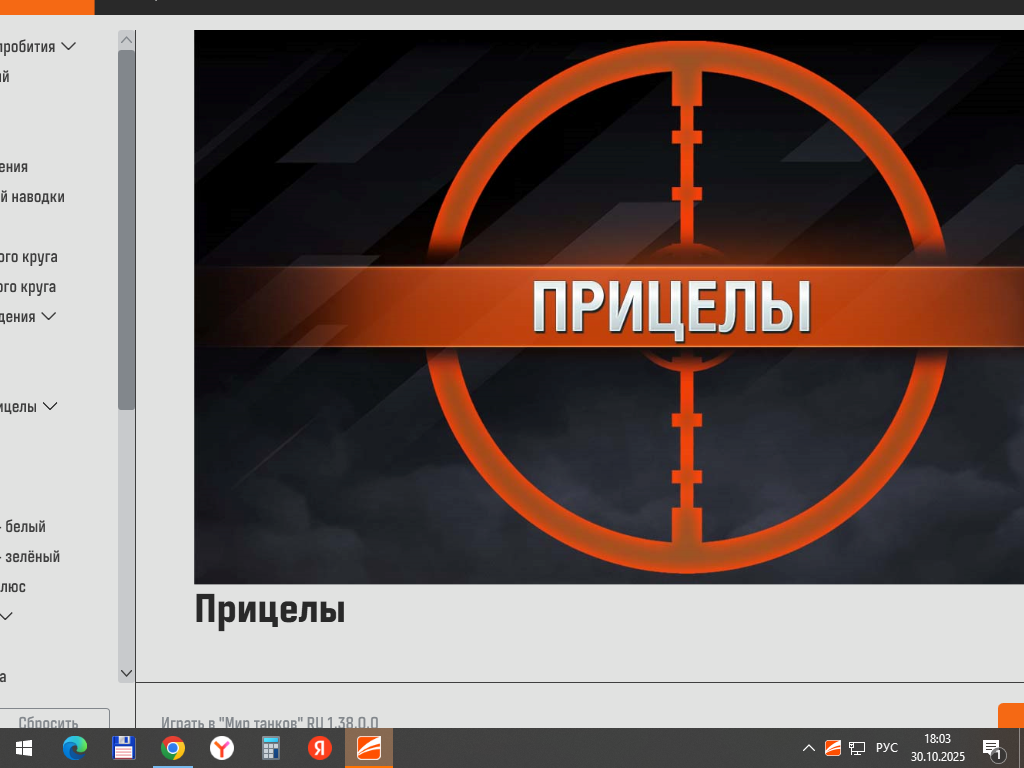Viewport: 1024px width, 768px height.
Task: Open the Calculator app in the taskbar
Action: point(270,748)
